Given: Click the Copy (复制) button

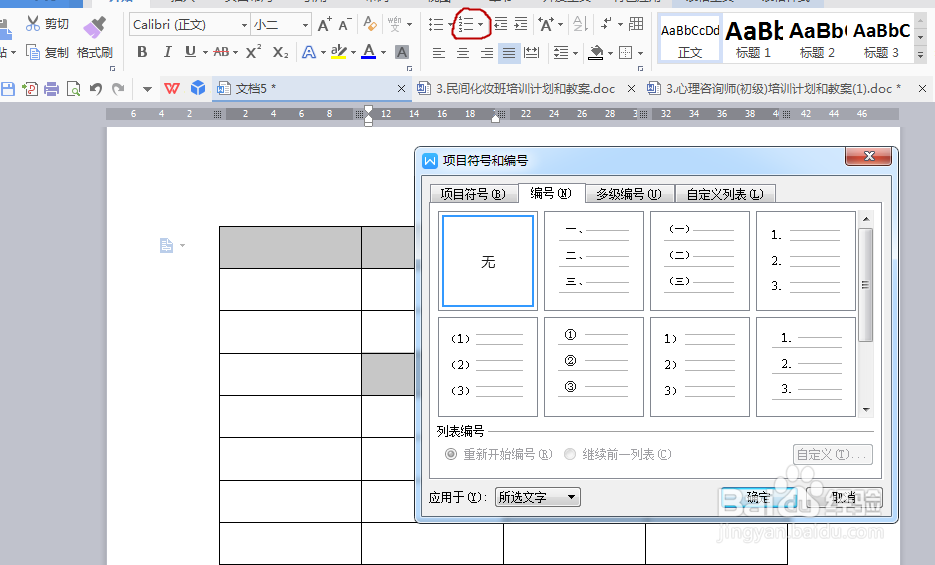Looking at the screenshot, I should tap(48, 52).
